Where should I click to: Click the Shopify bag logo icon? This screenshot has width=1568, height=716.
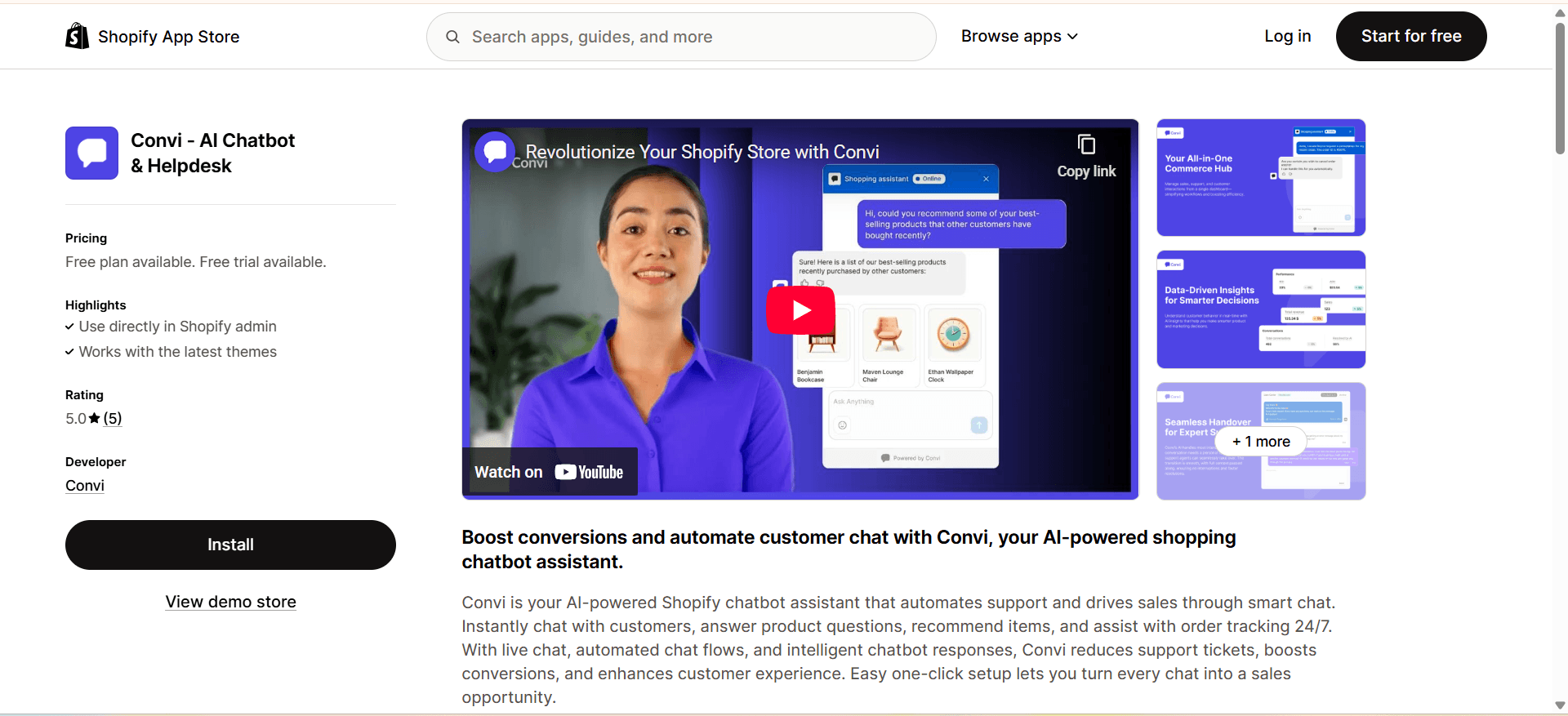pos(77,36)
